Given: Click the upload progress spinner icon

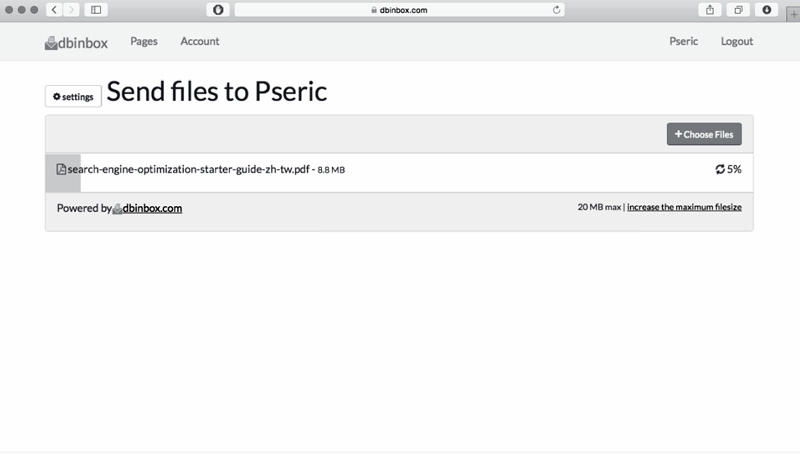Looking at the screenshot, I should tap(719, 170).
